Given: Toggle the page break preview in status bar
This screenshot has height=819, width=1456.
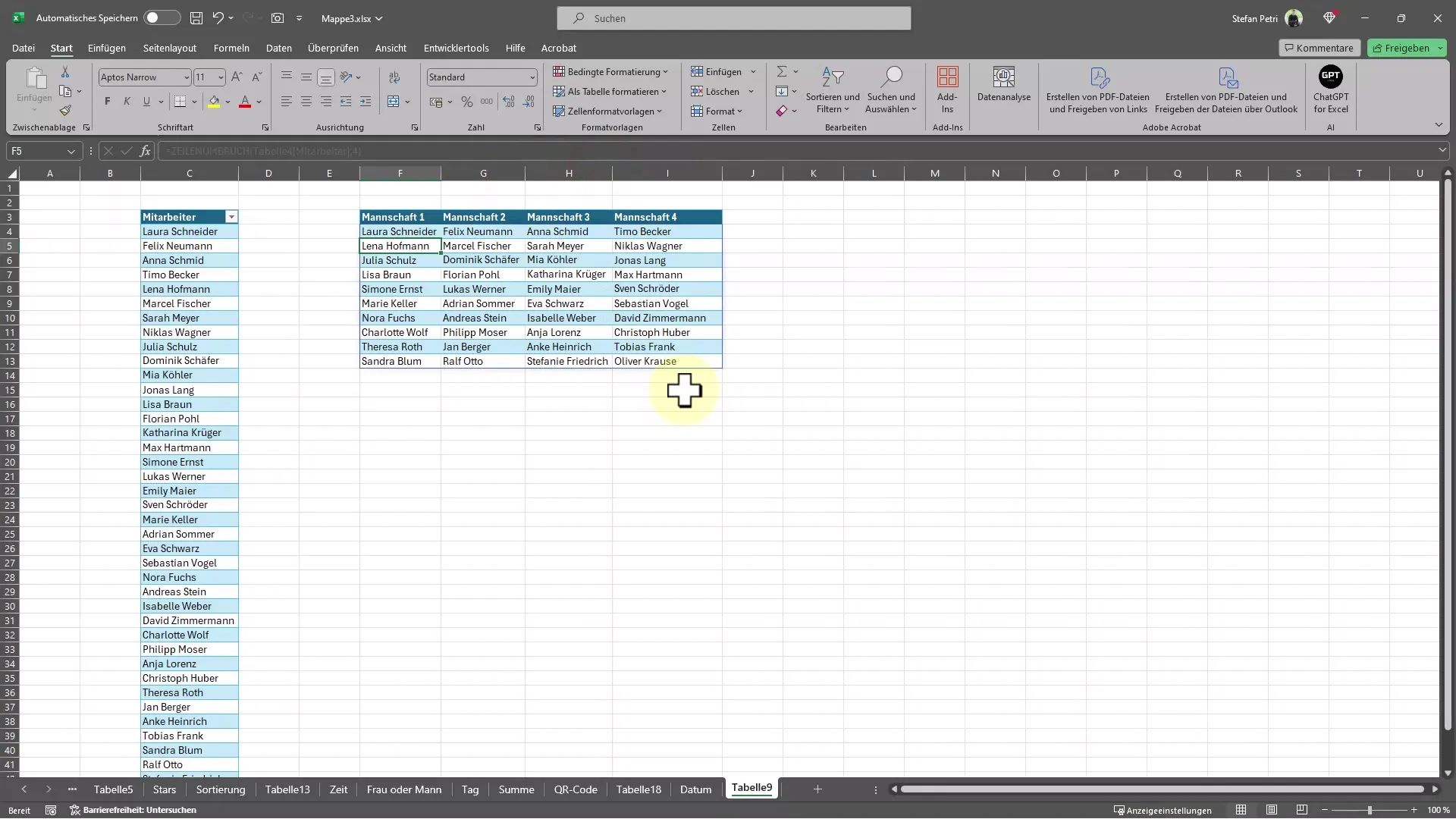Looking at the screenshot, I should coord(1302,811).
